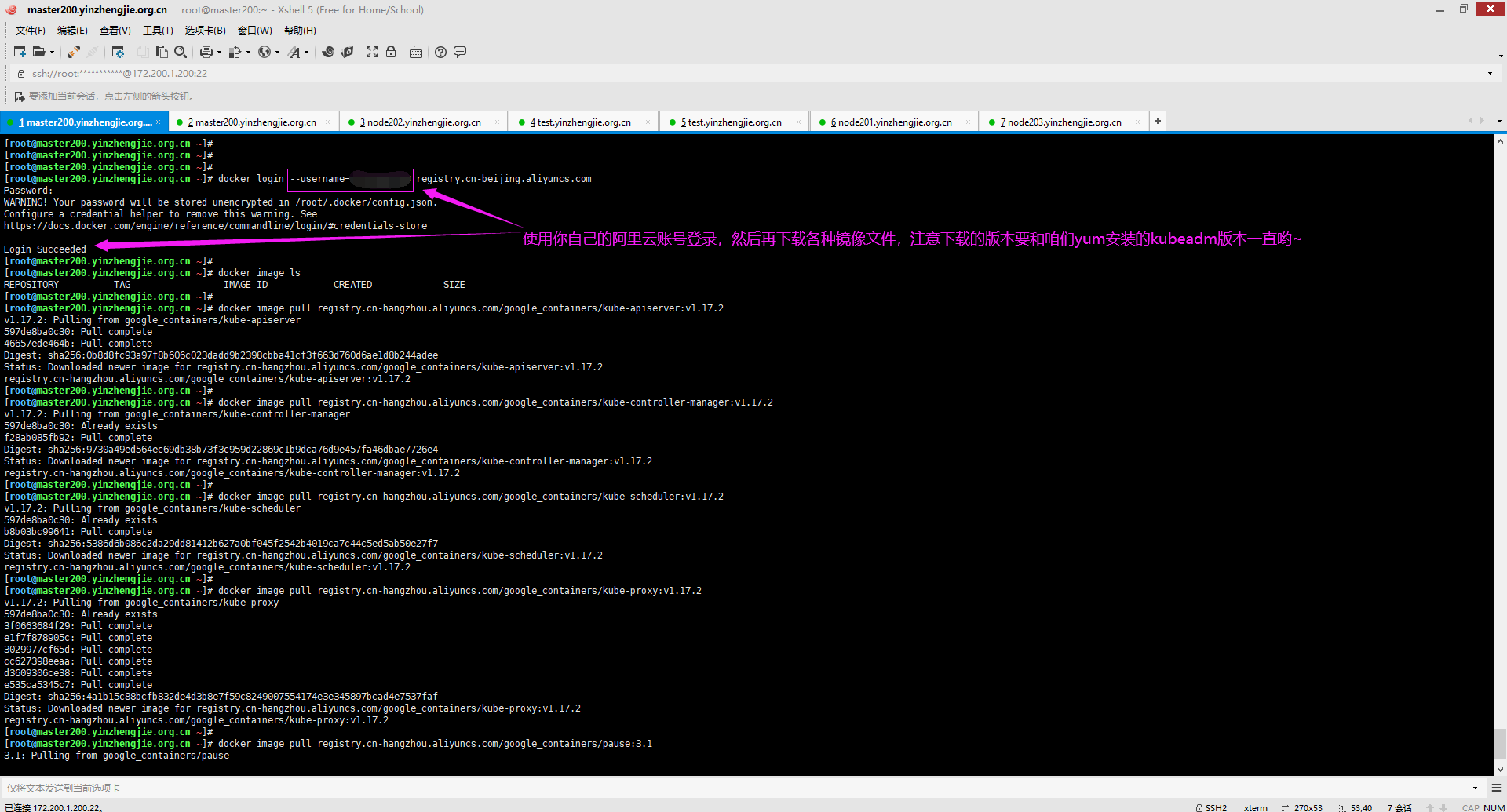The height and width of the screenshot is (812, 1507).
Task: Open the 查看(V) menu
Action: coord(115,31)
